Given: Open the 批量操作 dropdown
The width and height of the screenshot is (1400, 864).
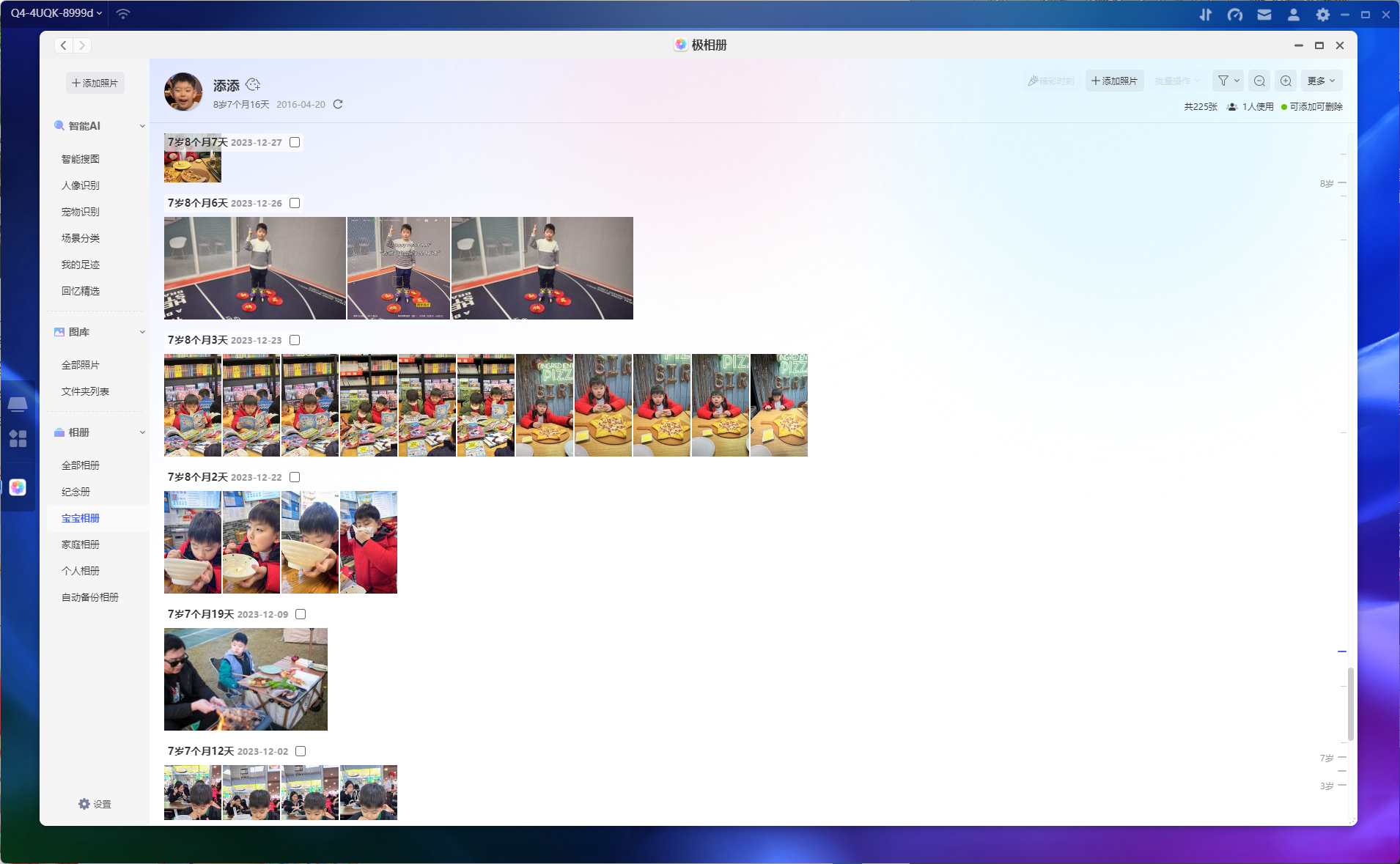Looking at the screenshot, I should coord(1176,81).
